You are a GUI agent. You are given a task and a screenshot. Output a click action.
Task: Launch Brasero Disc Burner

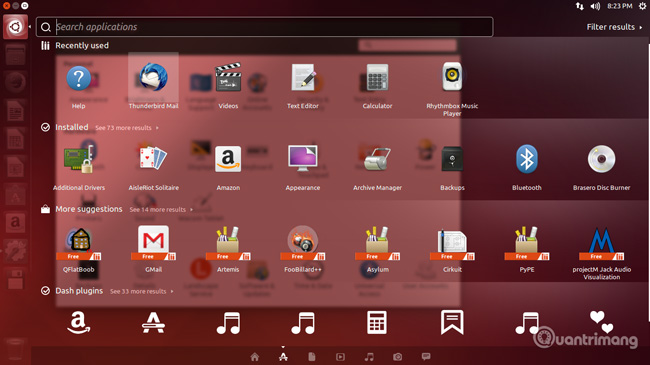pyautogui.click(x=601, y=159)
